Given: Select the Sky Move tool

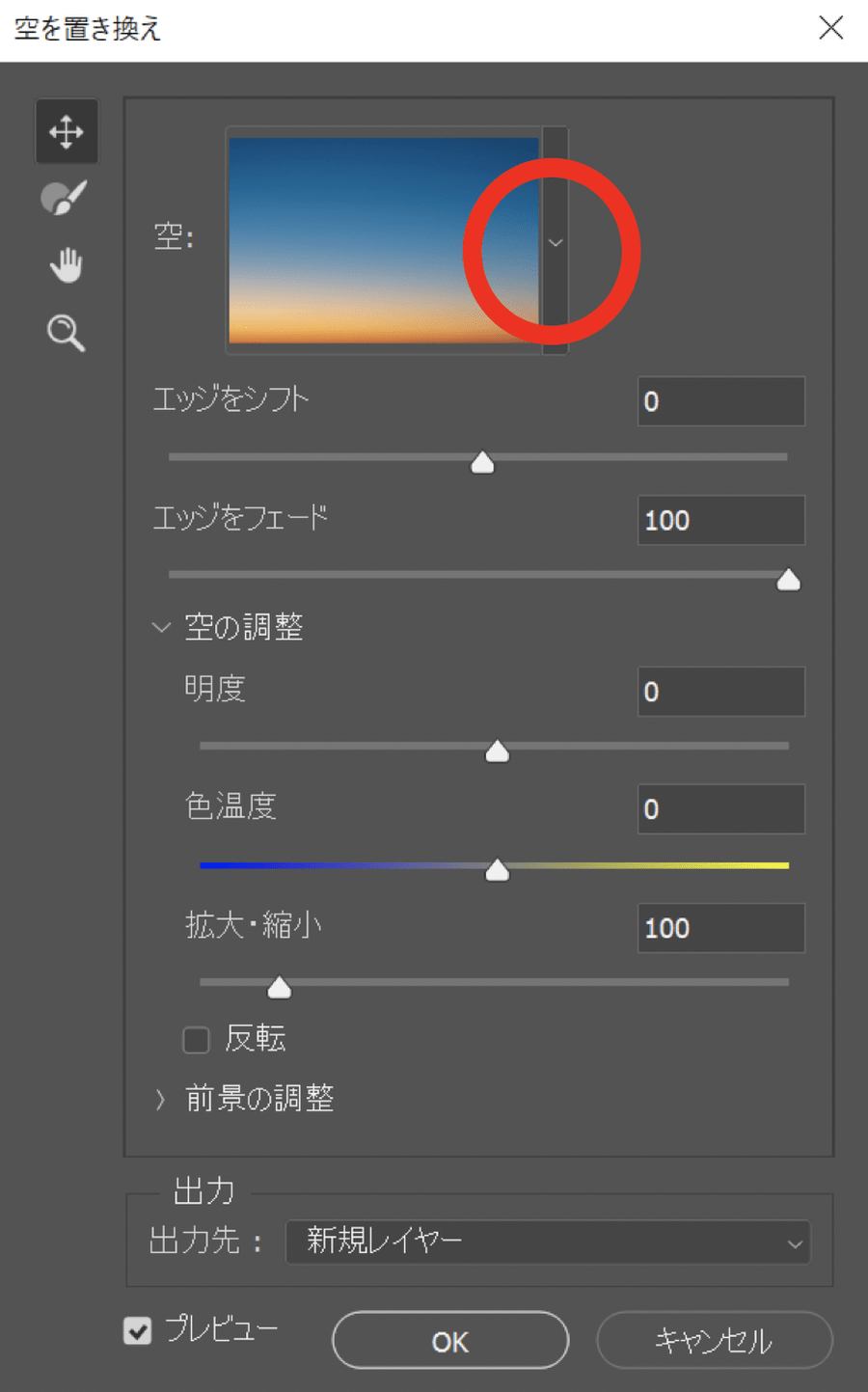Looking at the screenshot, I should (66, 131).
